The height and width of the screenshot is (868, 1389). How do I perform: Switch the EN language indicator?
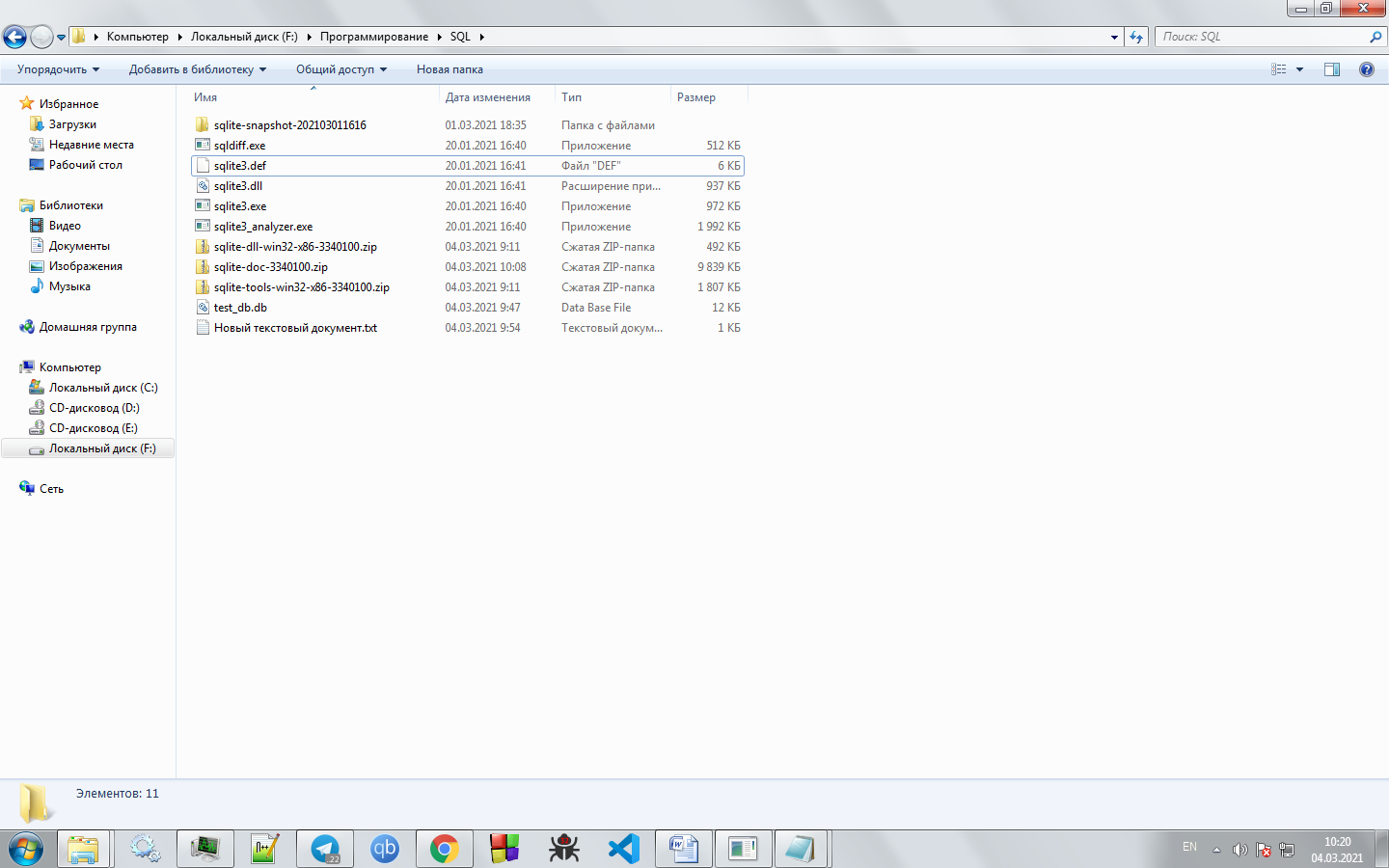1189,847
